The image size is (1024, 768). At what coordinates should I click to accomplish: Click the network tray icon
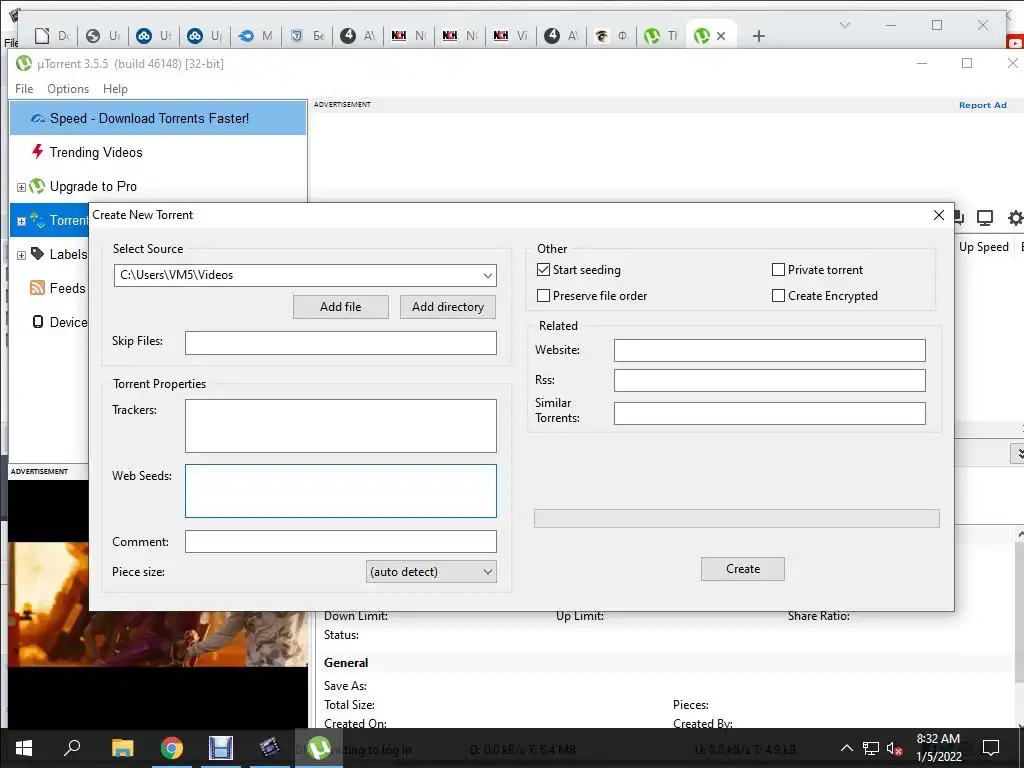871,748
